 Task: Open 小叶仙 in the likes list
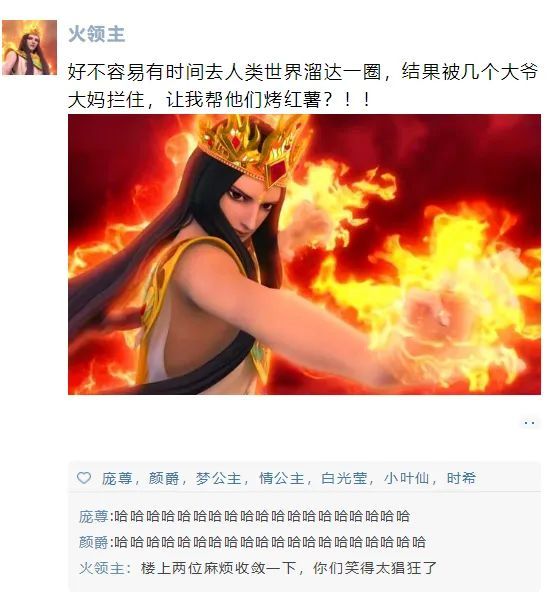pyautogui.click(x=407, y=478)
